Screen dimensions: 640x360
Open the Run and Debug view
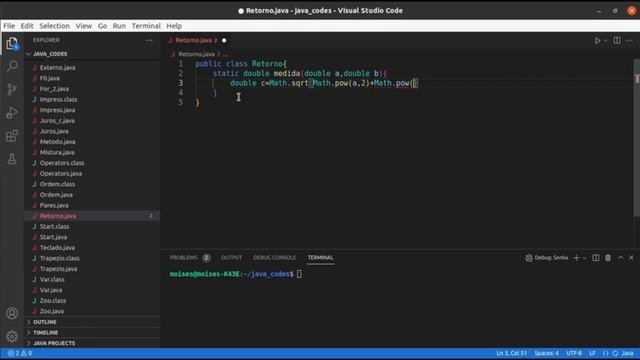12,112
